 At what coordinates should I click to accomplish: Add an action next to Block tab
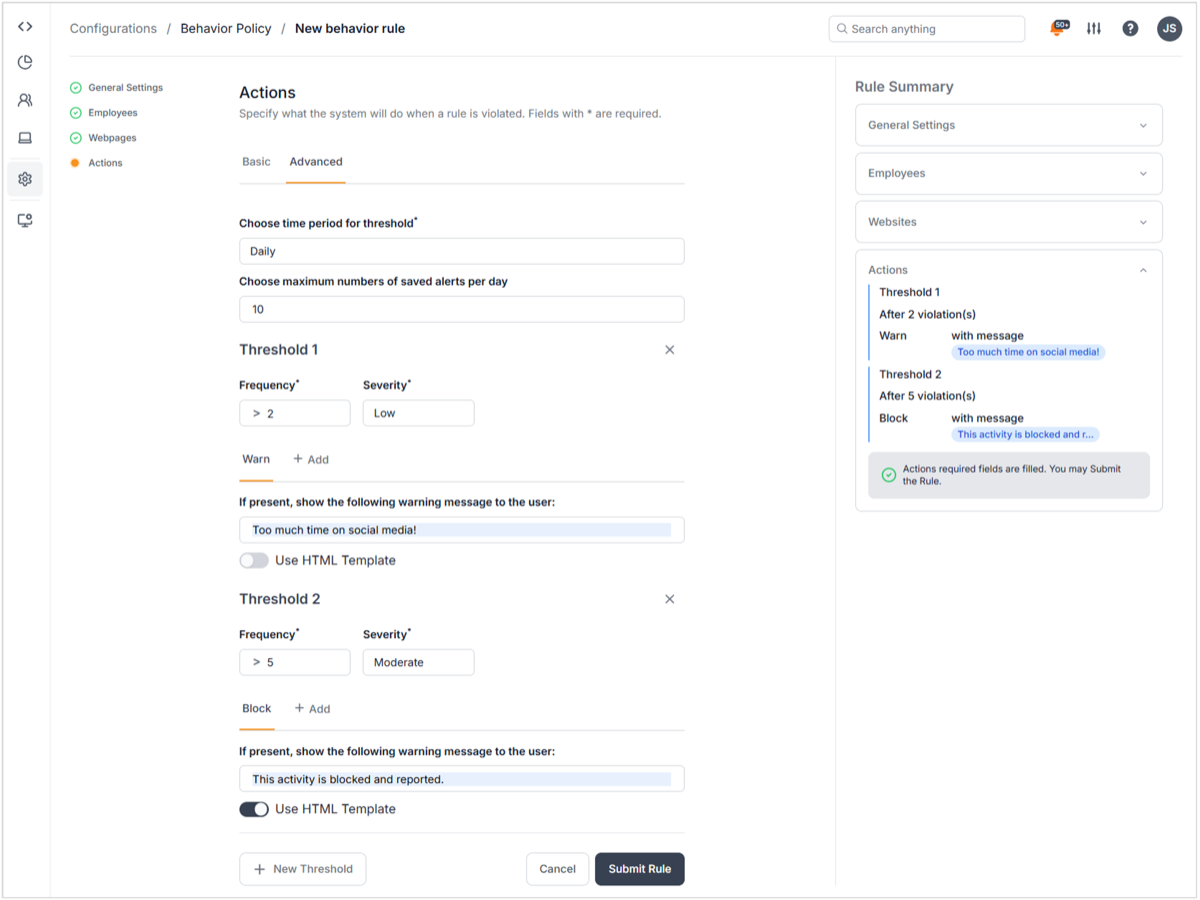coord(312,708)
